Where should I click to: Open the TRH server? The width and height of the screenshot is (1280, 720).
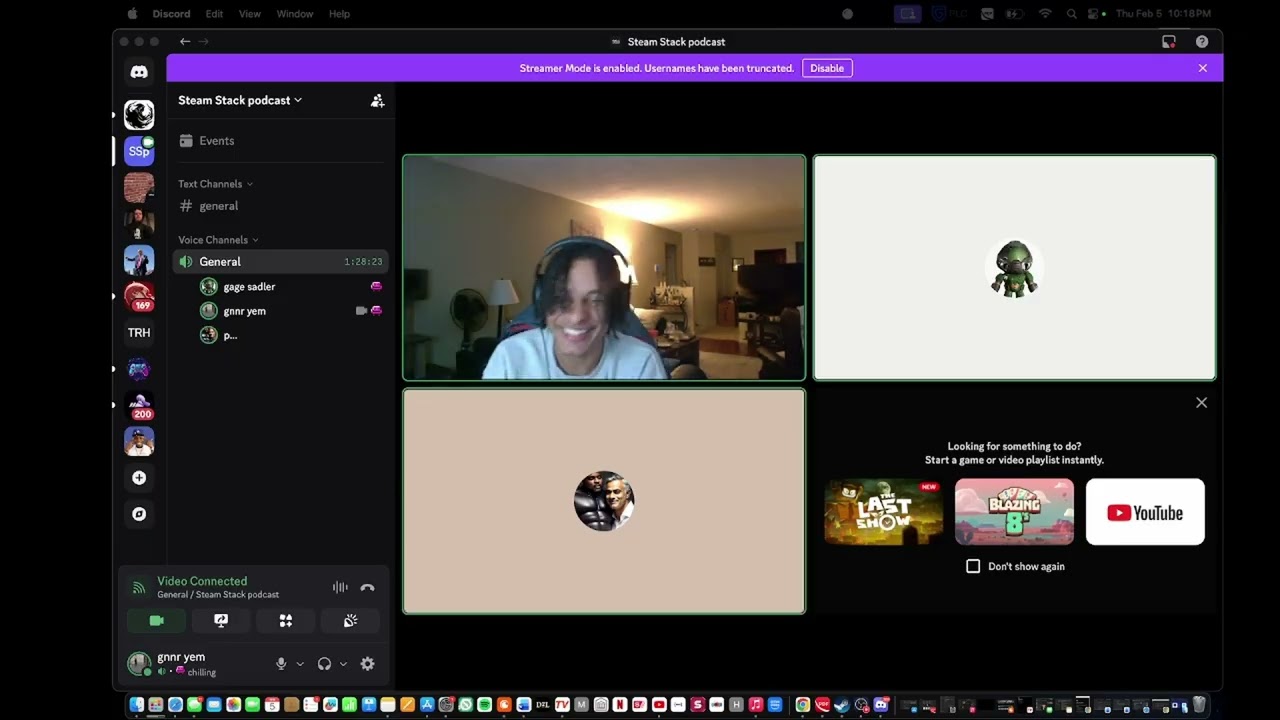(139, 332)
